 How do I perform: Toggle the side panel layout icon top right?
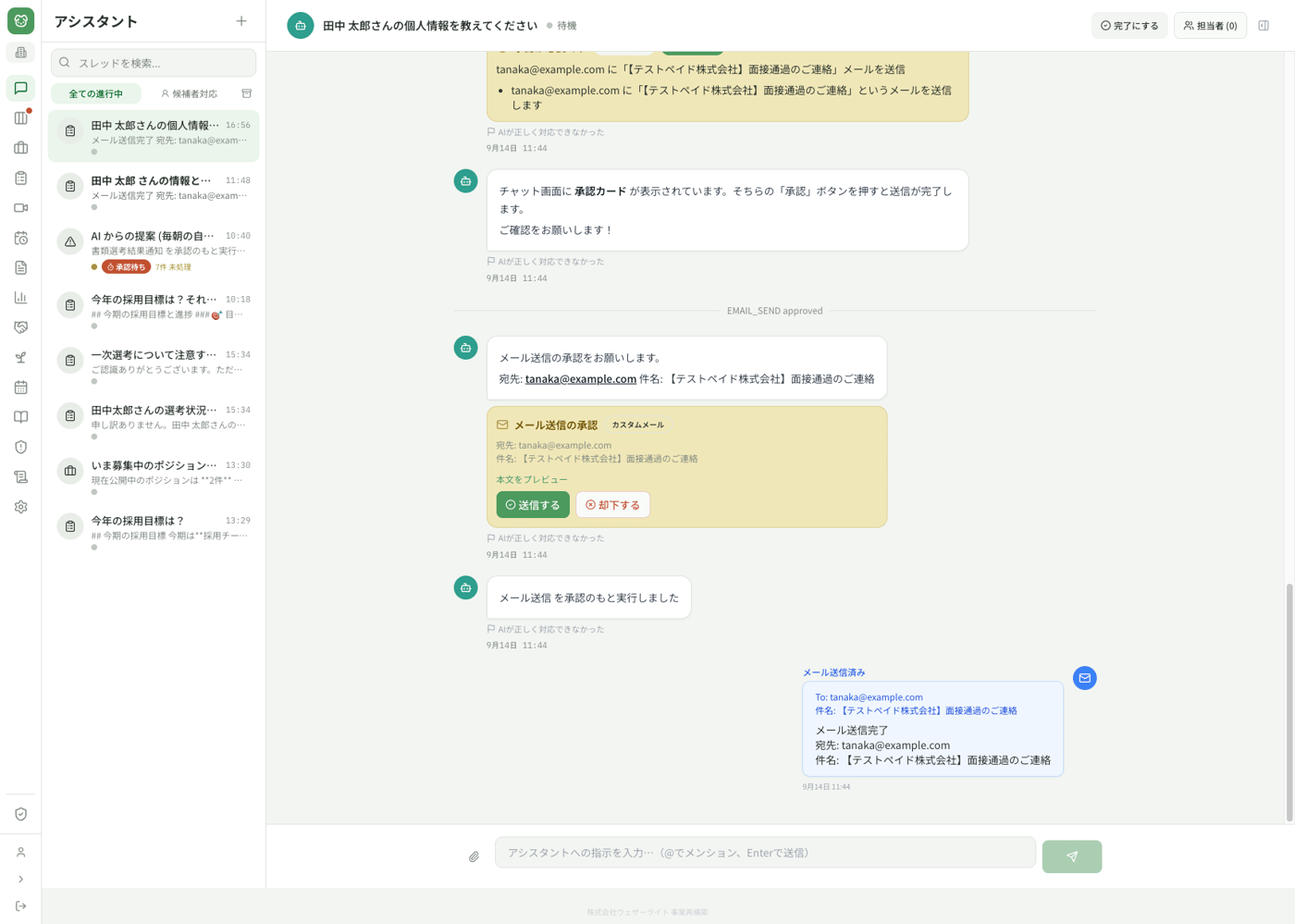pyautogui.click(x=1264, y=26)
